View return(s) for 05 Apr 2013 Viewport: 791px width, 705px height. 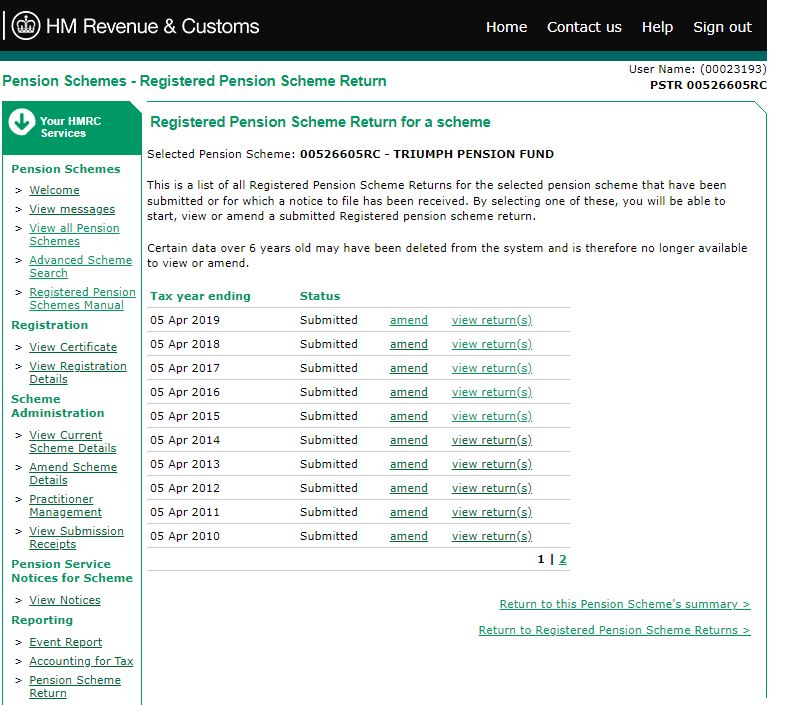492,464
